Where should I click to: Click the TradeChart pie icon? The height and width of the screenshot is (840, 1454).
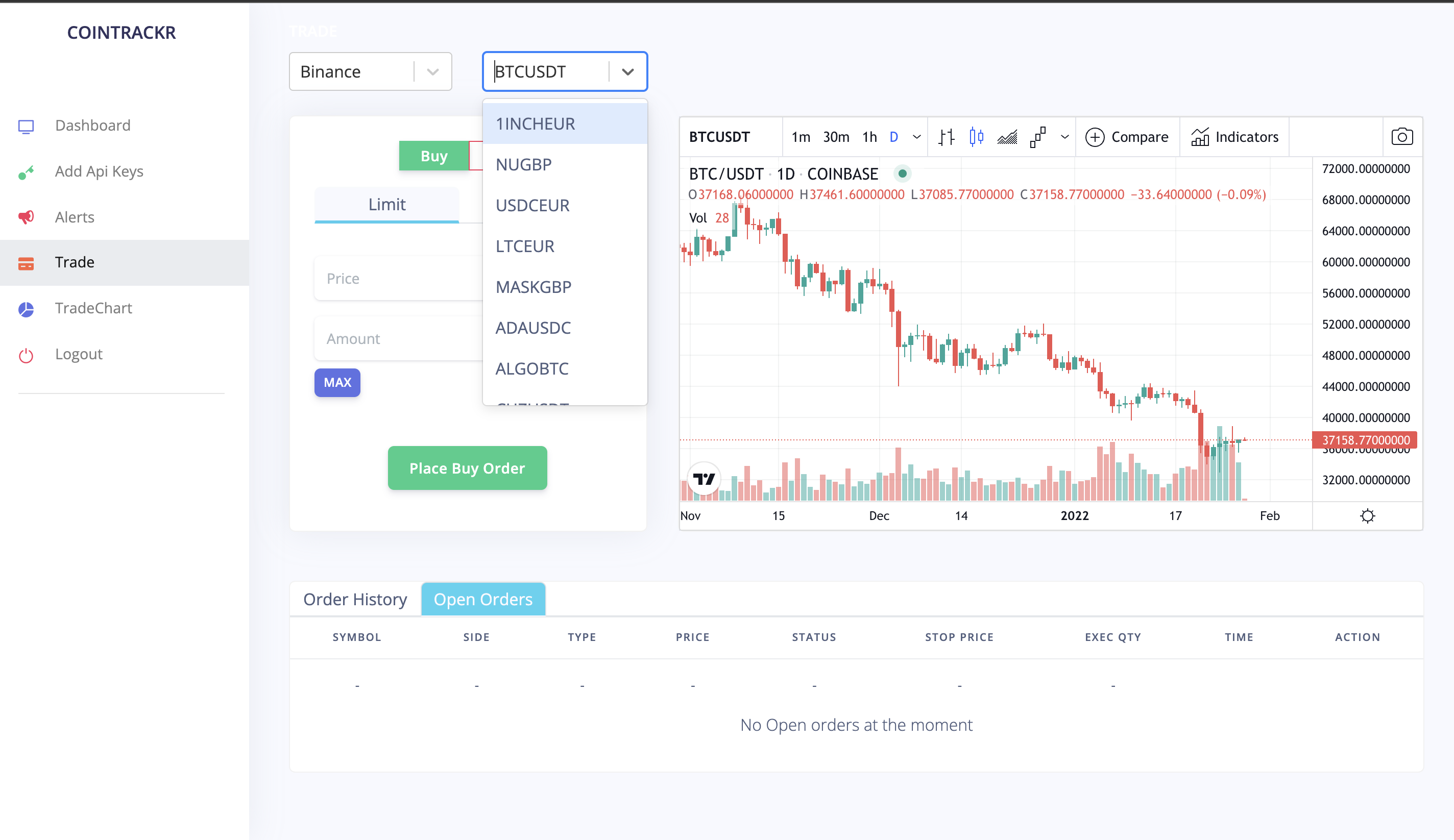tap(26, 309)
